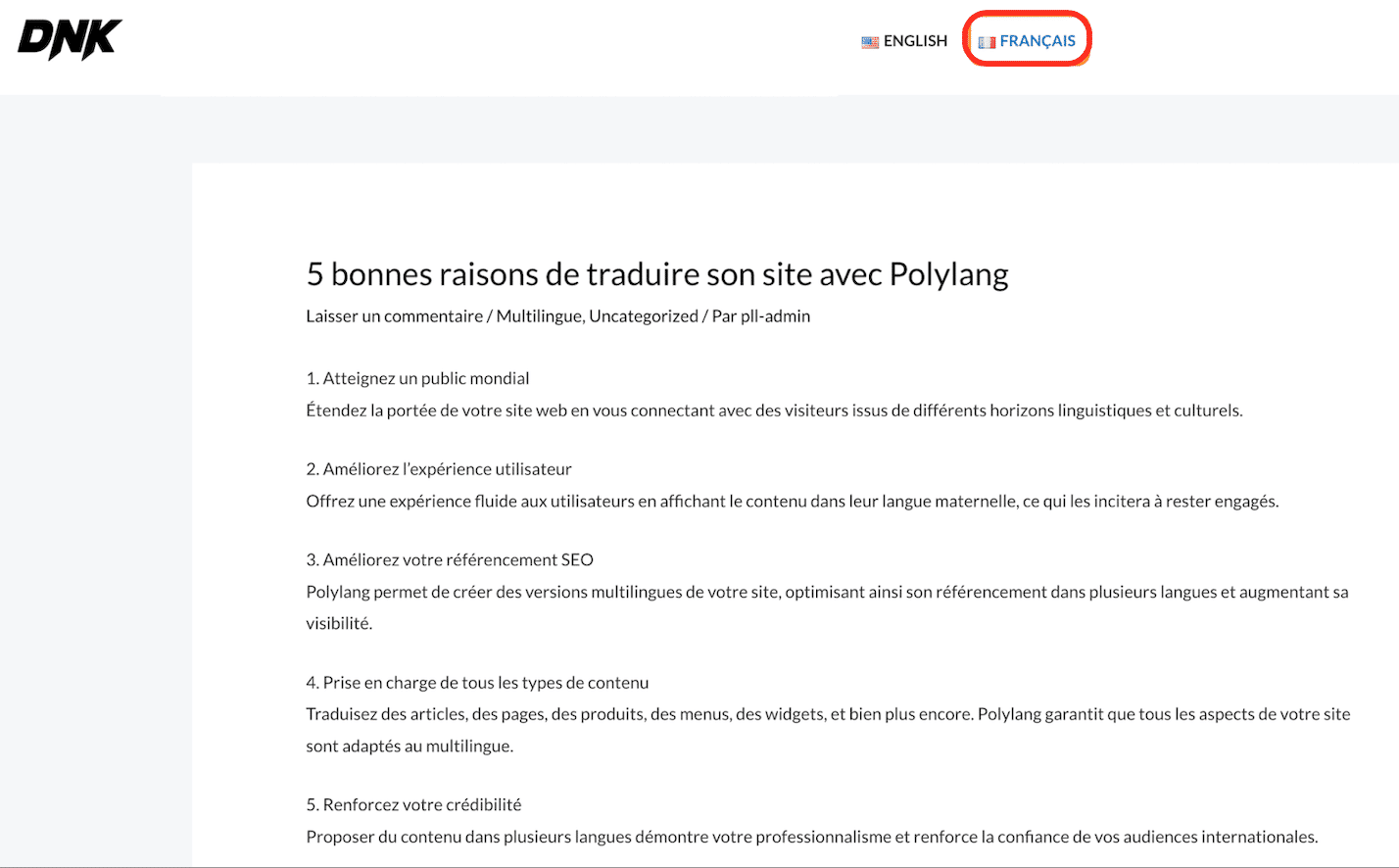Screen dimensions: 1399x868
Task: Click heading 5. Renforcez votre crédibilité
Action: 413,805
